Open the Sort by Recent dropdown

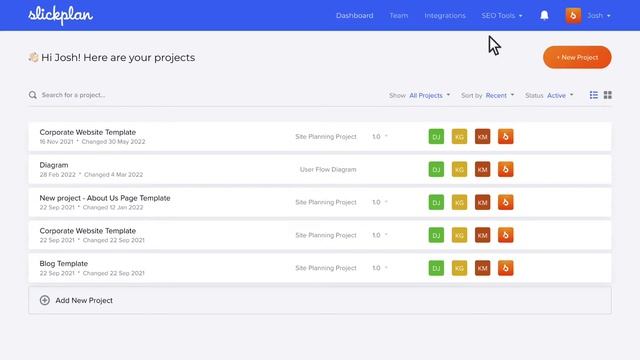tap(500, 96)
